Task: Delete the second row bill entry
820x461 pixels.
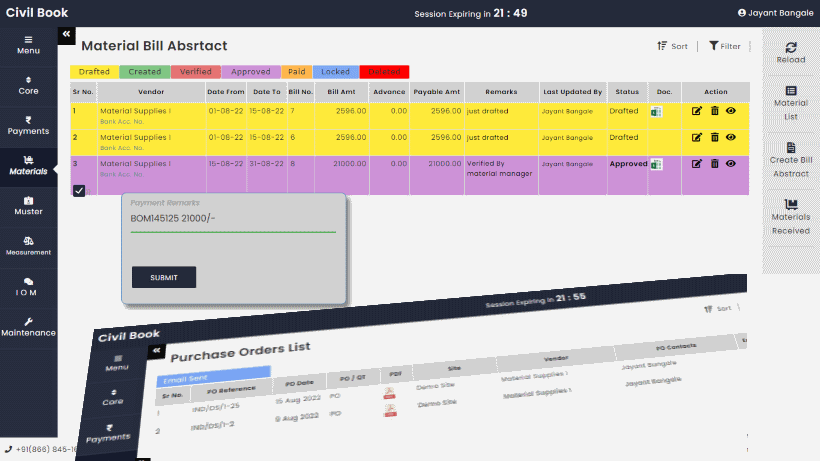Action: (x=714, y=137)
